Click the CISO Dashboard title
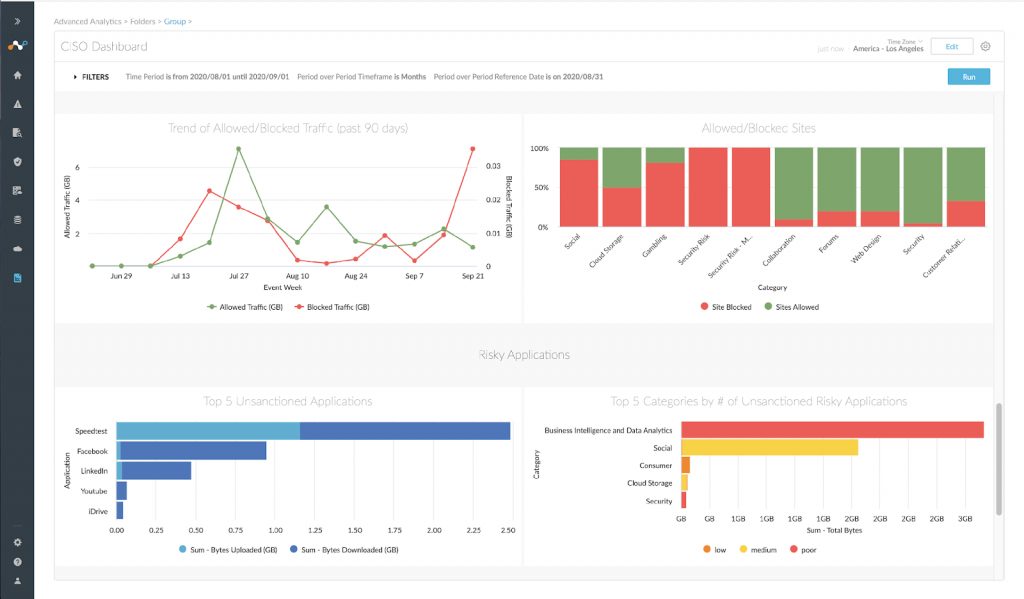The image size is (1024, 599). [104, 46]
